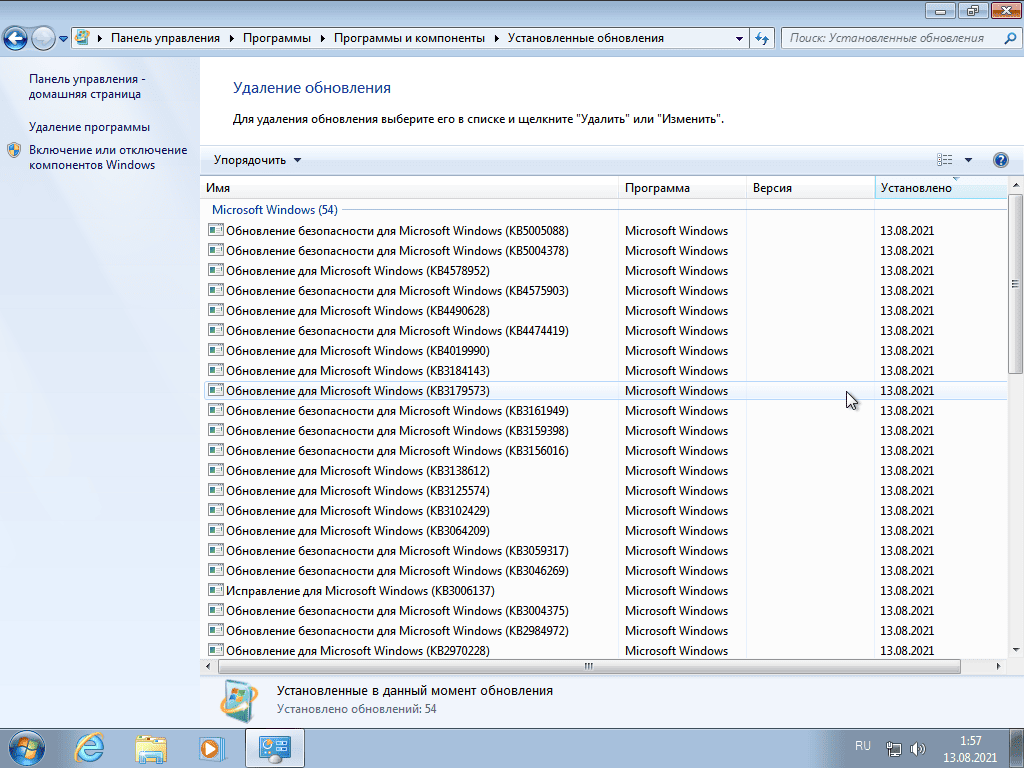
Task: Select update KB3184143 icon
Action: [216, 370]
